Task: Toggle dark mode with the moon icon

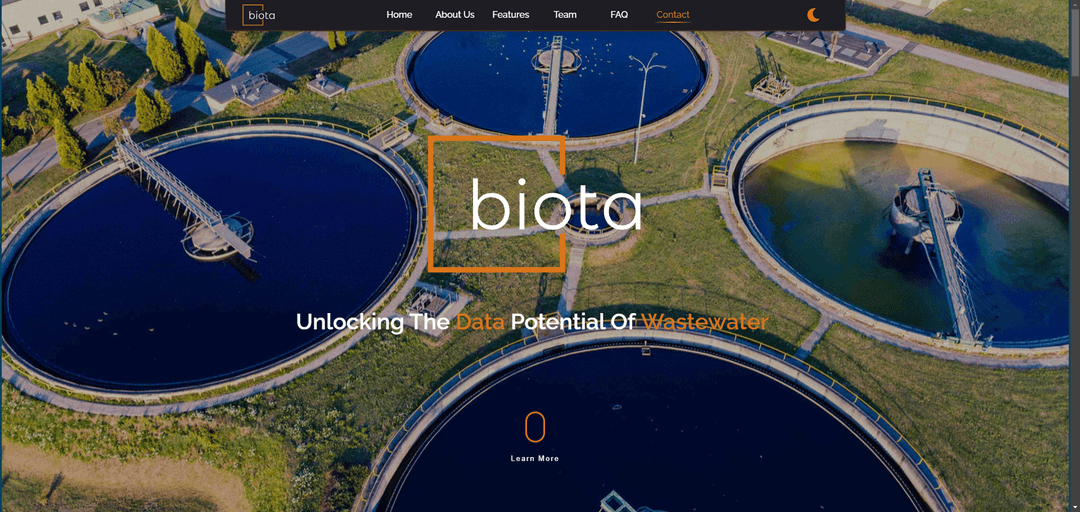Action: (x=813, y=14)
